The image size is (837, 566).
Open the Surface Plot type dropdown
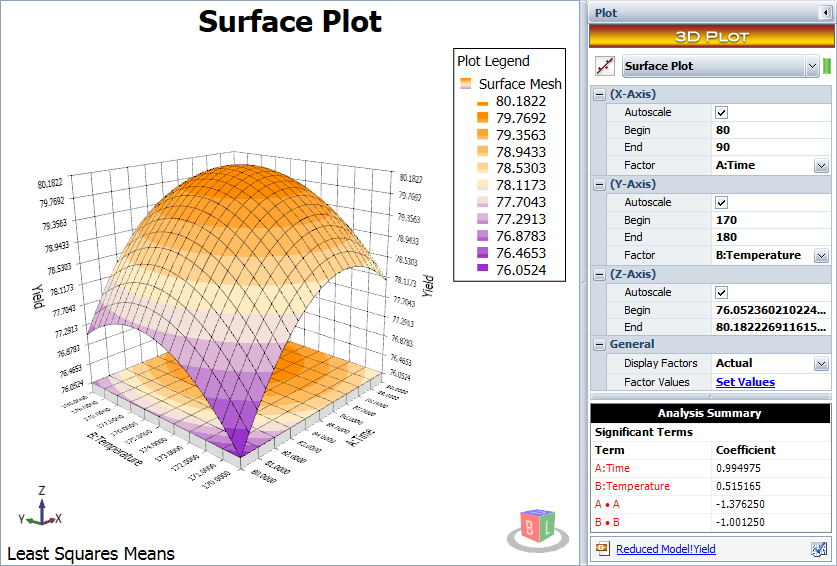tap(811, 66)
